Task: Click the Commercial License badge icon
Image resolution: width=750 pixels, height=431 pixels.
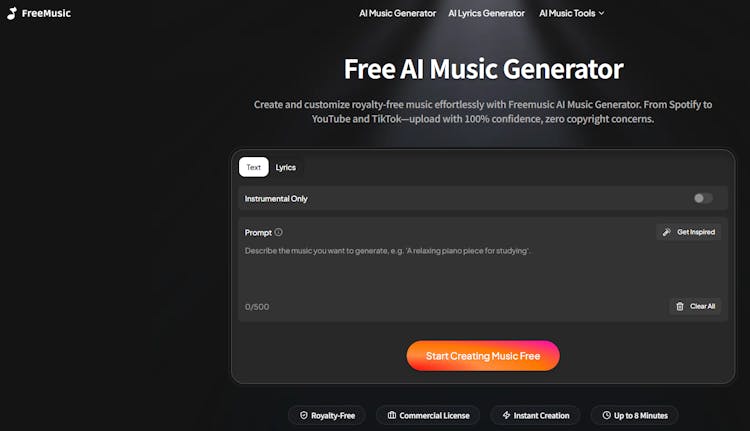Action: click(392, 415)
